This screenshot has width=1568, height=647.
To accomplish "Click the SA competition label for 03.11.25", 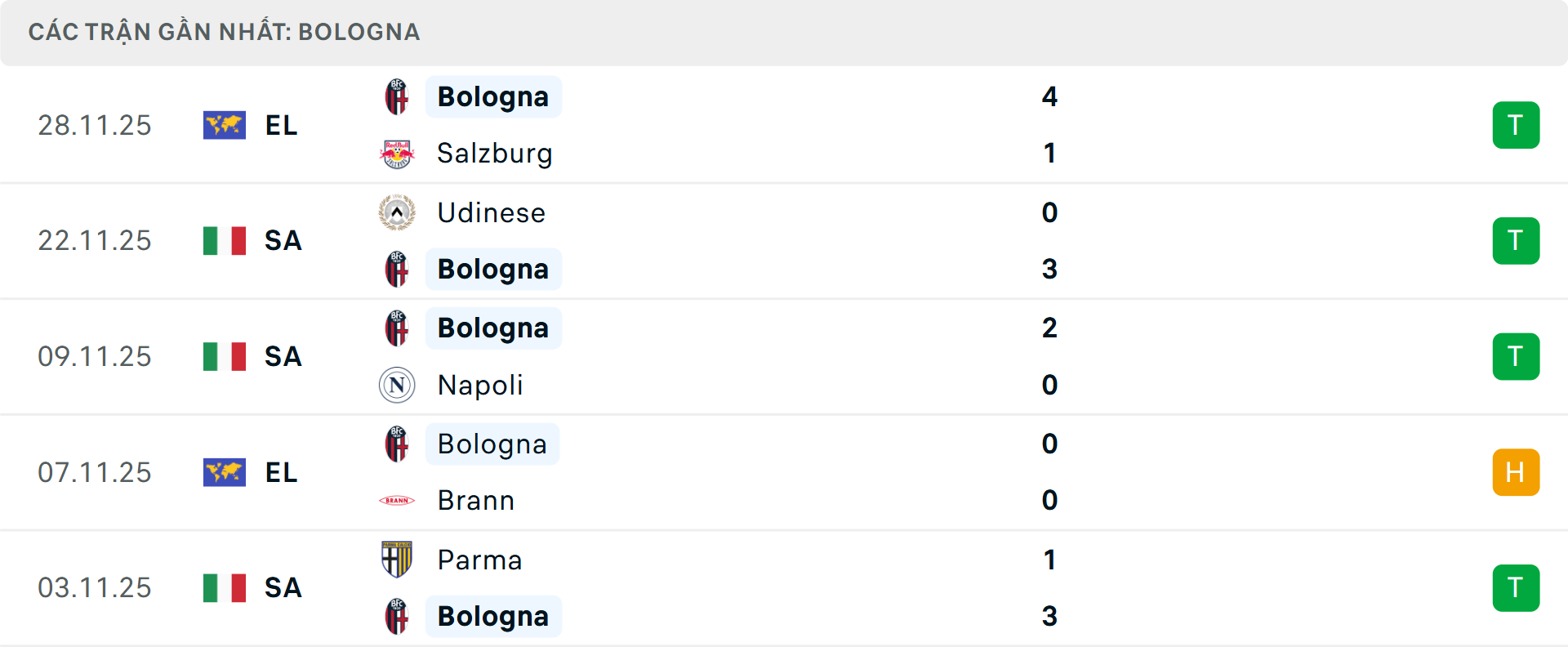I will [x=283, y=588].
